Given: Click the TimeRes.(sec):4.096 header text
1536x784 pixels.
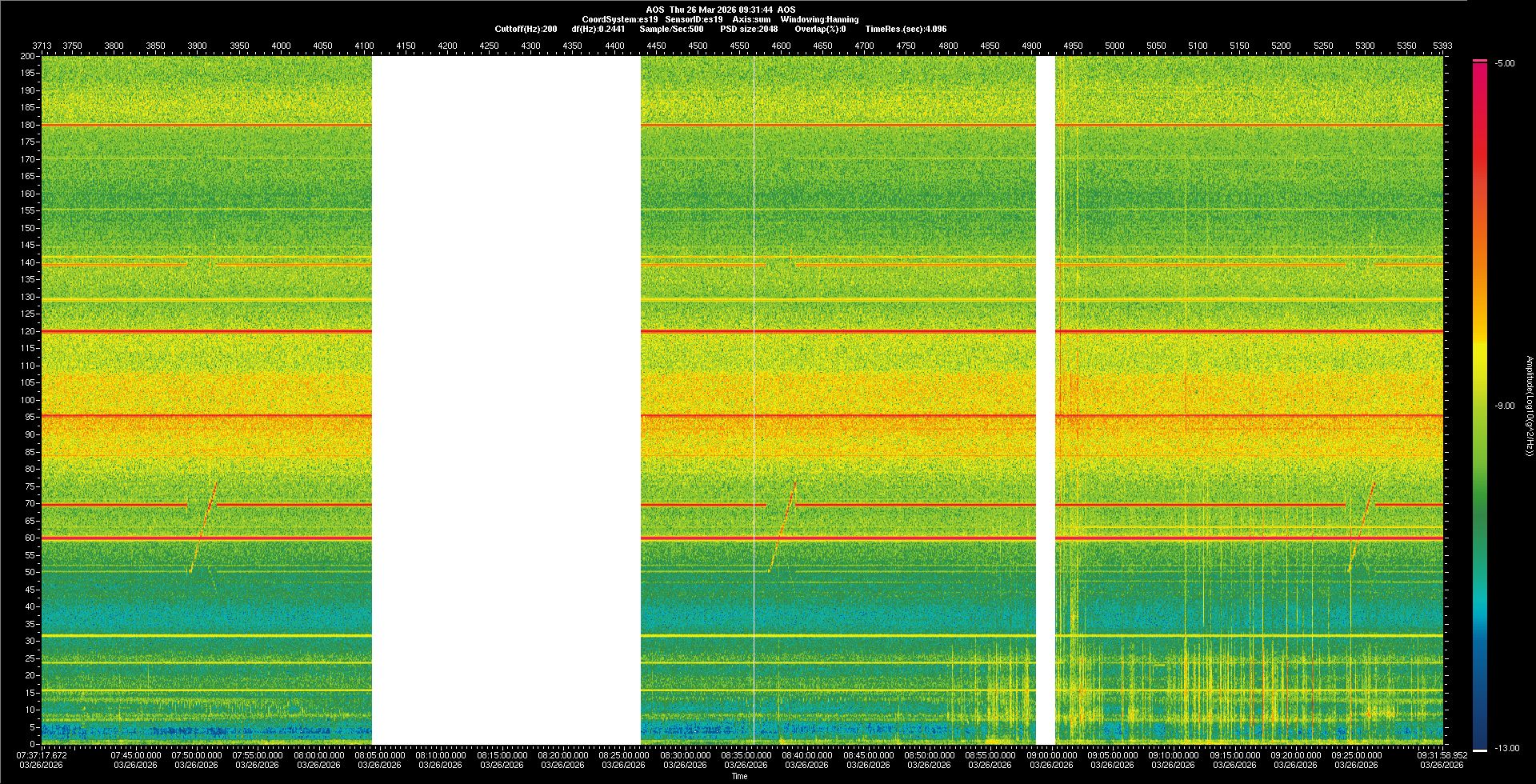Looking at the screenshot, I should pyautogui.click(x=906, y=29).
